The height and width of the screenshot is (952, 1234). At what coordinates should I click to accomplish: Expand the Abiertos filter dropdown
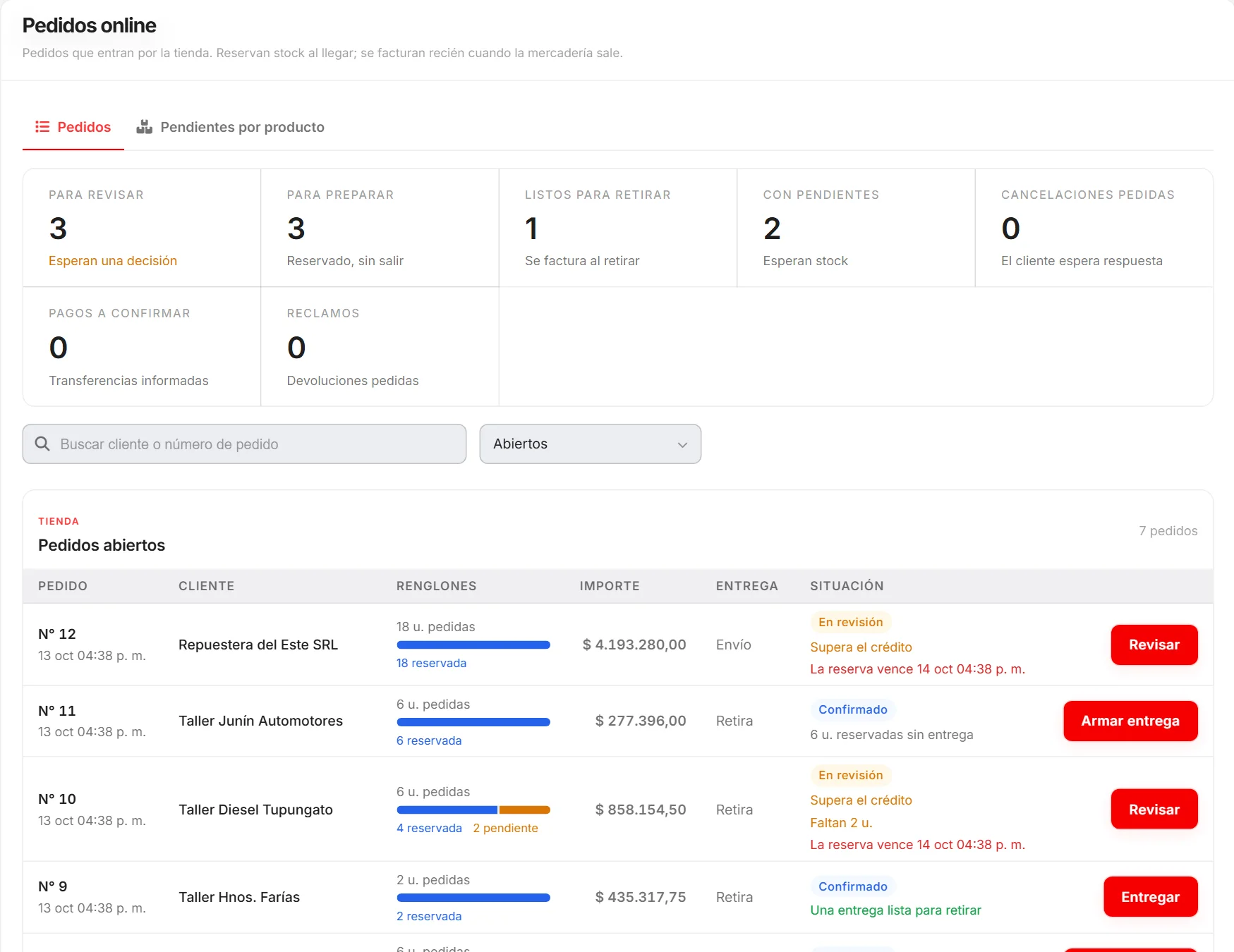(x=591, y=444)
